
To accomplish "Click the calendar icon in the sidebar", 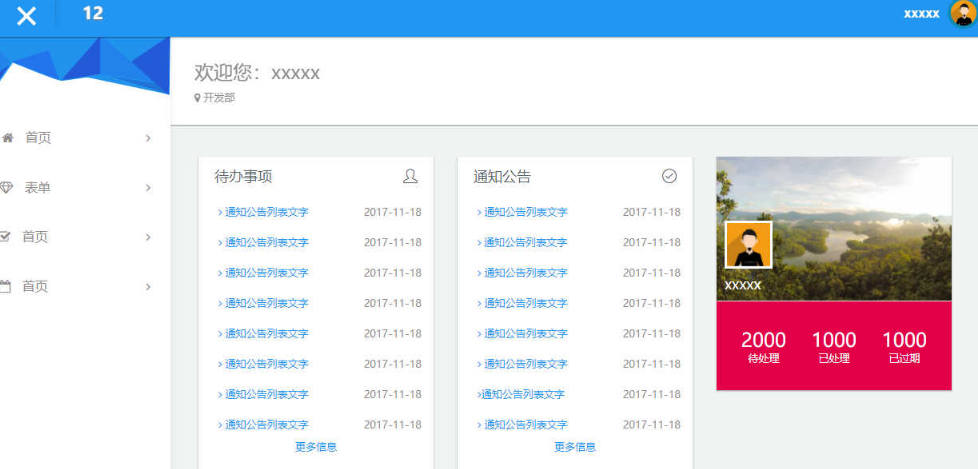I will (6, 287).
